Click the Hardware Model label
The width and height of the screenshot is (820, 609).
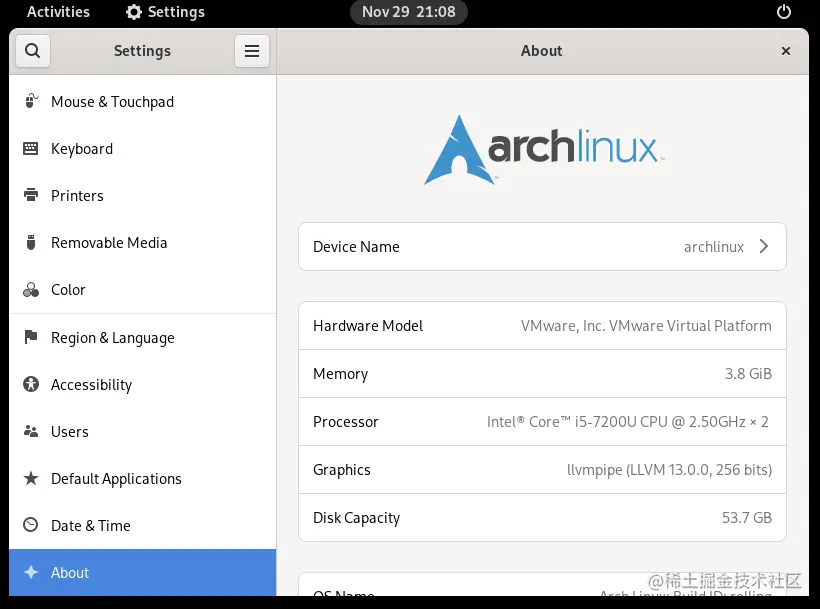tap(368, 326)
